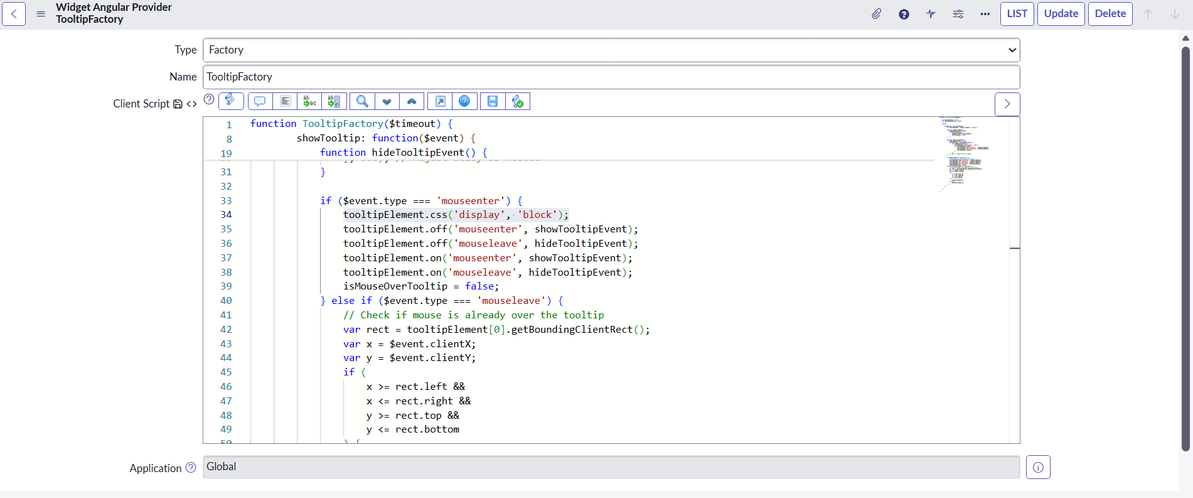Click the blue save script icon in toolbar
Image resolution: width=1193 pixels, height=498 pixels.
point(492,101)
